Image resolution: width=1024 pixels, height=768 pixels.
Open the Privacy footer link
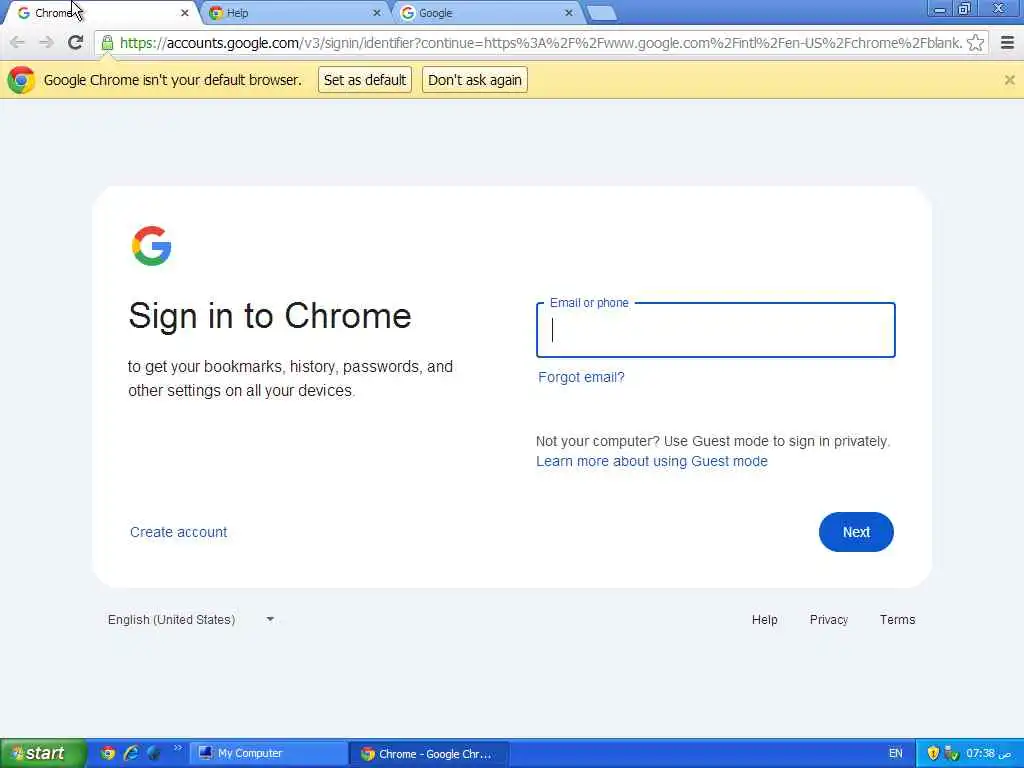[x=829, y=619]
